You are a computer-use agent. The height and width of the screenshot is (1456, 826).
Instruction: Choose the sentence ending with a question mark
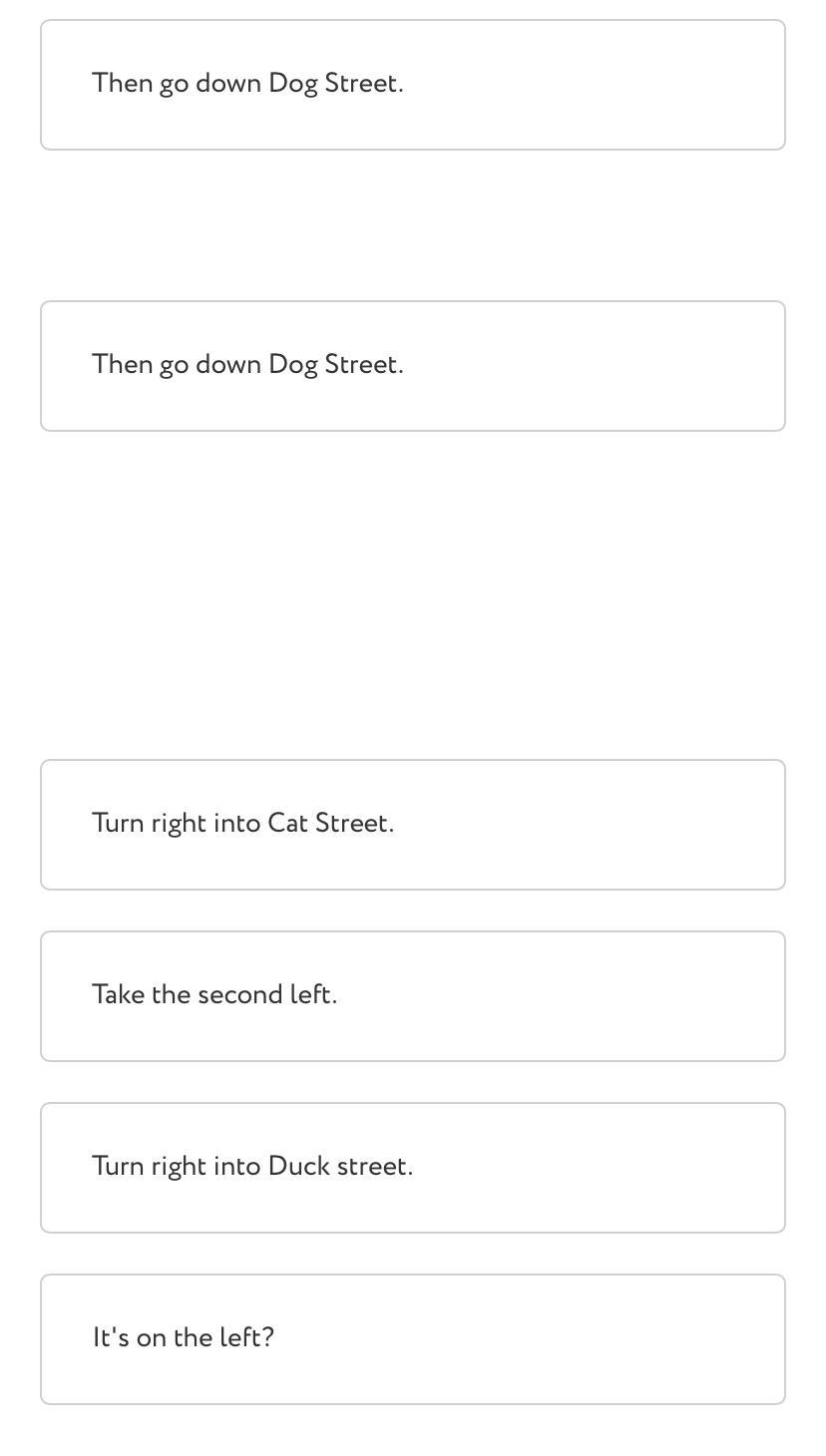pos(184,1338)
